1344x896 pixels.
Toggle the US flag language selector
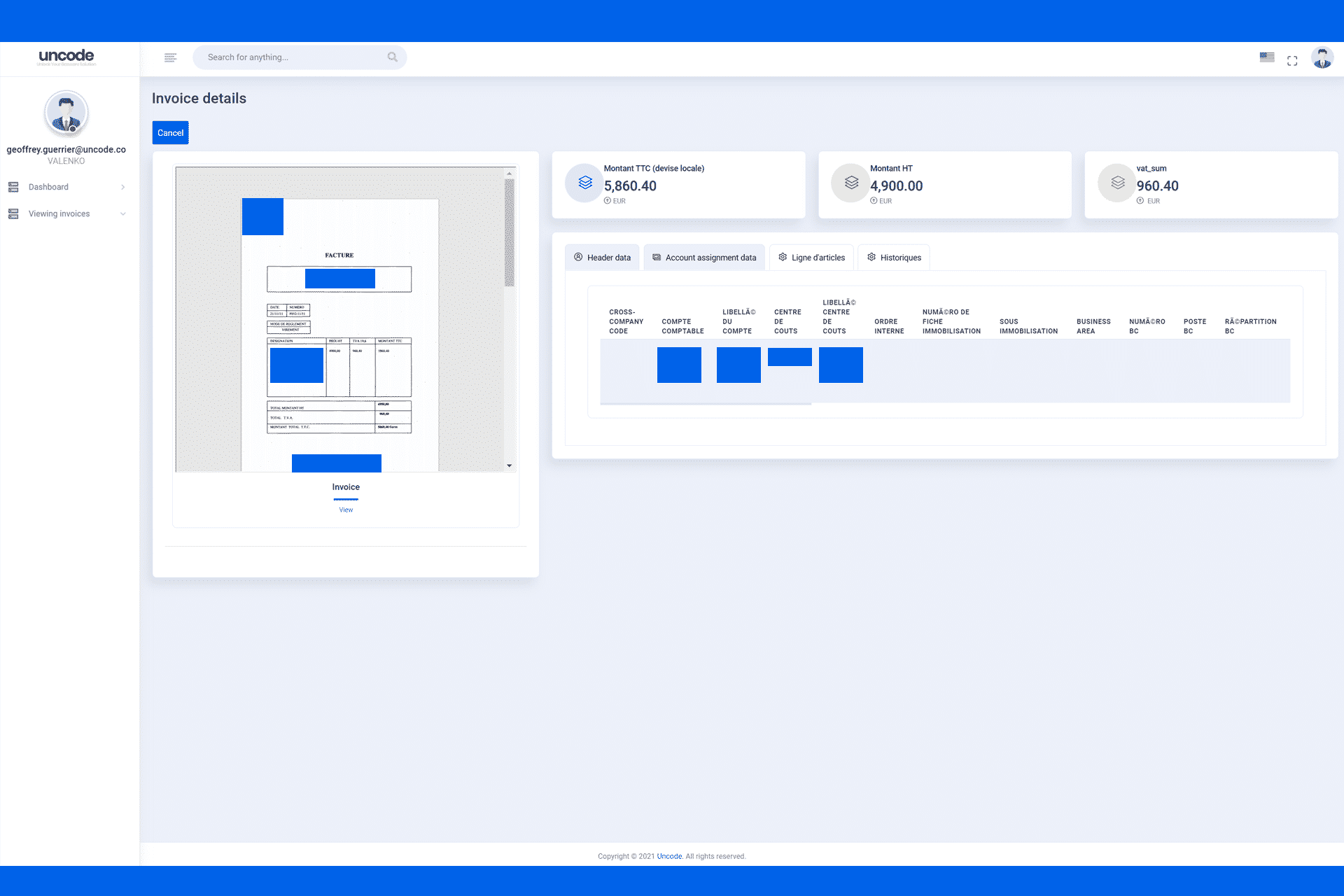1265,57
